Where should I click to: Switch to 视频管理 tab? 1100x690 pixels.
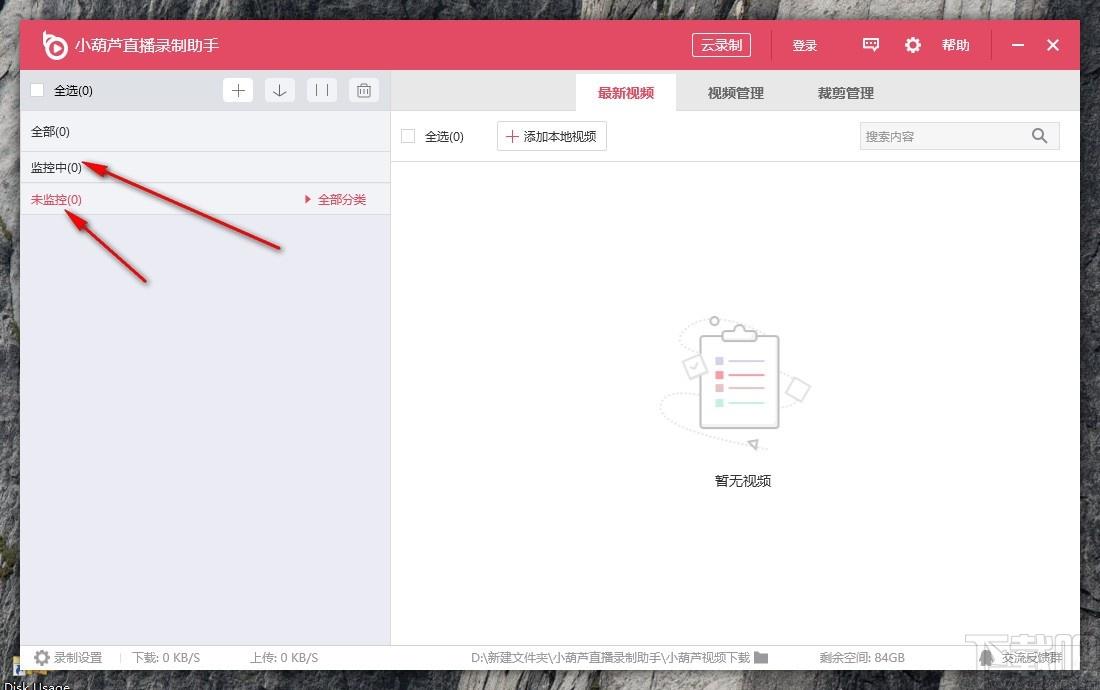click(735, 93)
